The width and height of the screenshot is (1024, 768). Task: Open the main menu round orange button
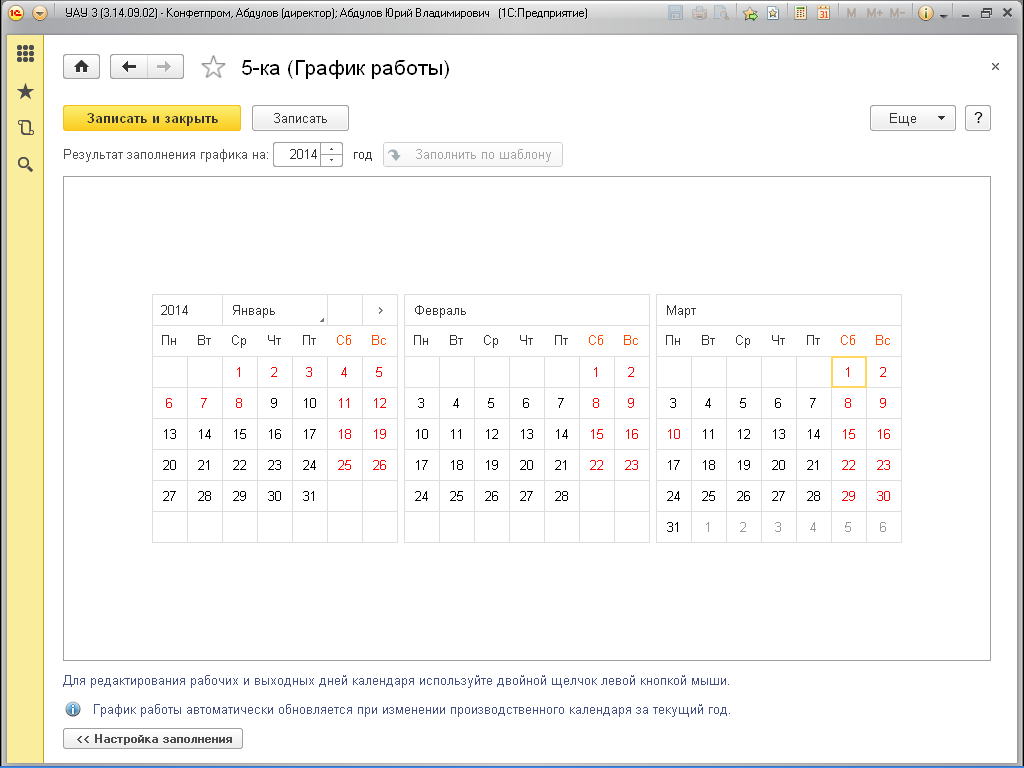(x=39, y=13)
